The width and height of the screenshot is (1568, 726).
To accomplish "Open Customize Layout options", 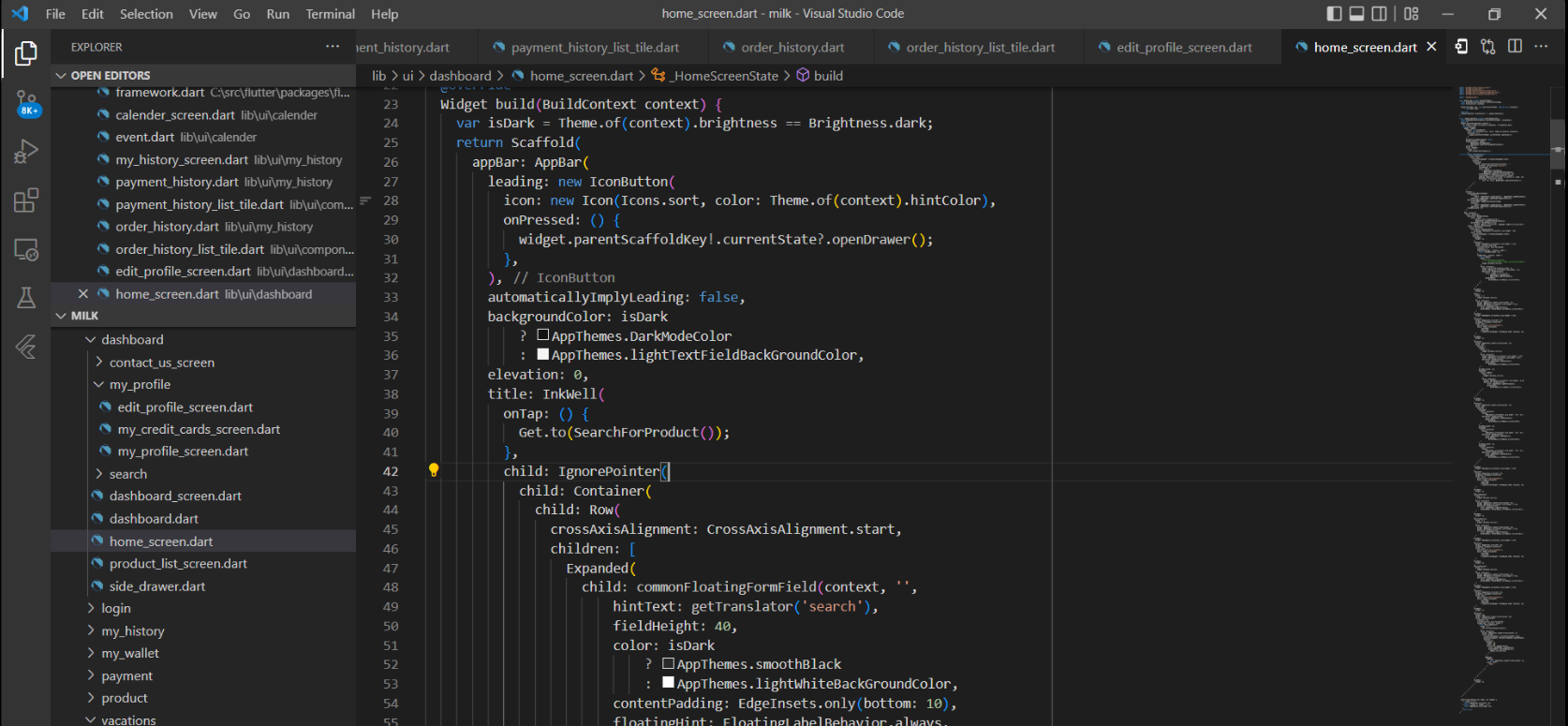I will point(1412,13).
